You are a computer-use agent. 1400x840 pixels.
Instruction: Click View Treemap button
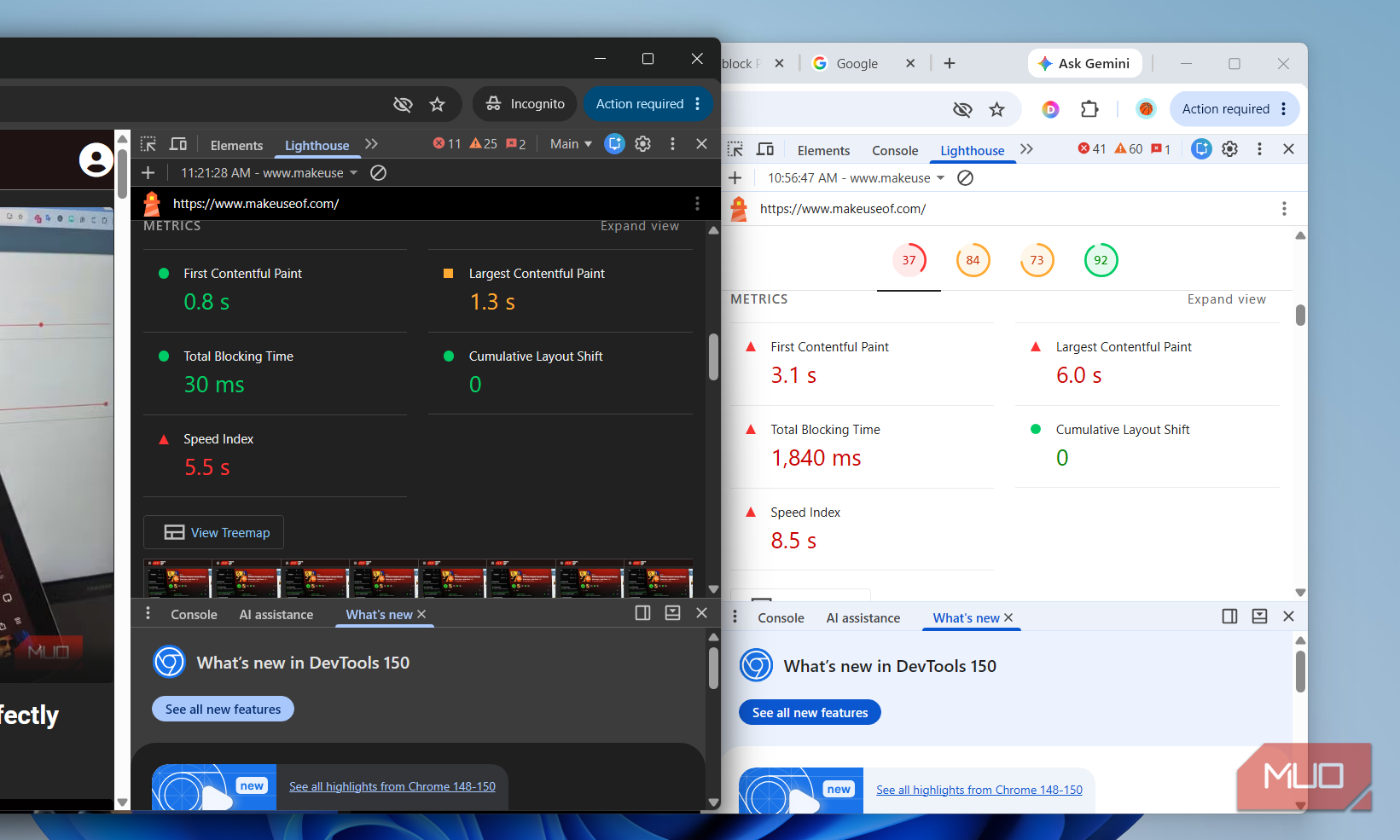pos(213,532)
